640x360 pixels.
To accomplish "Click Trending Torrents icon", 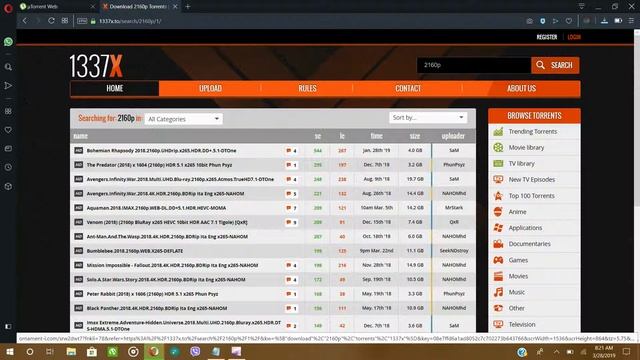I will click(x=498, y=131).
